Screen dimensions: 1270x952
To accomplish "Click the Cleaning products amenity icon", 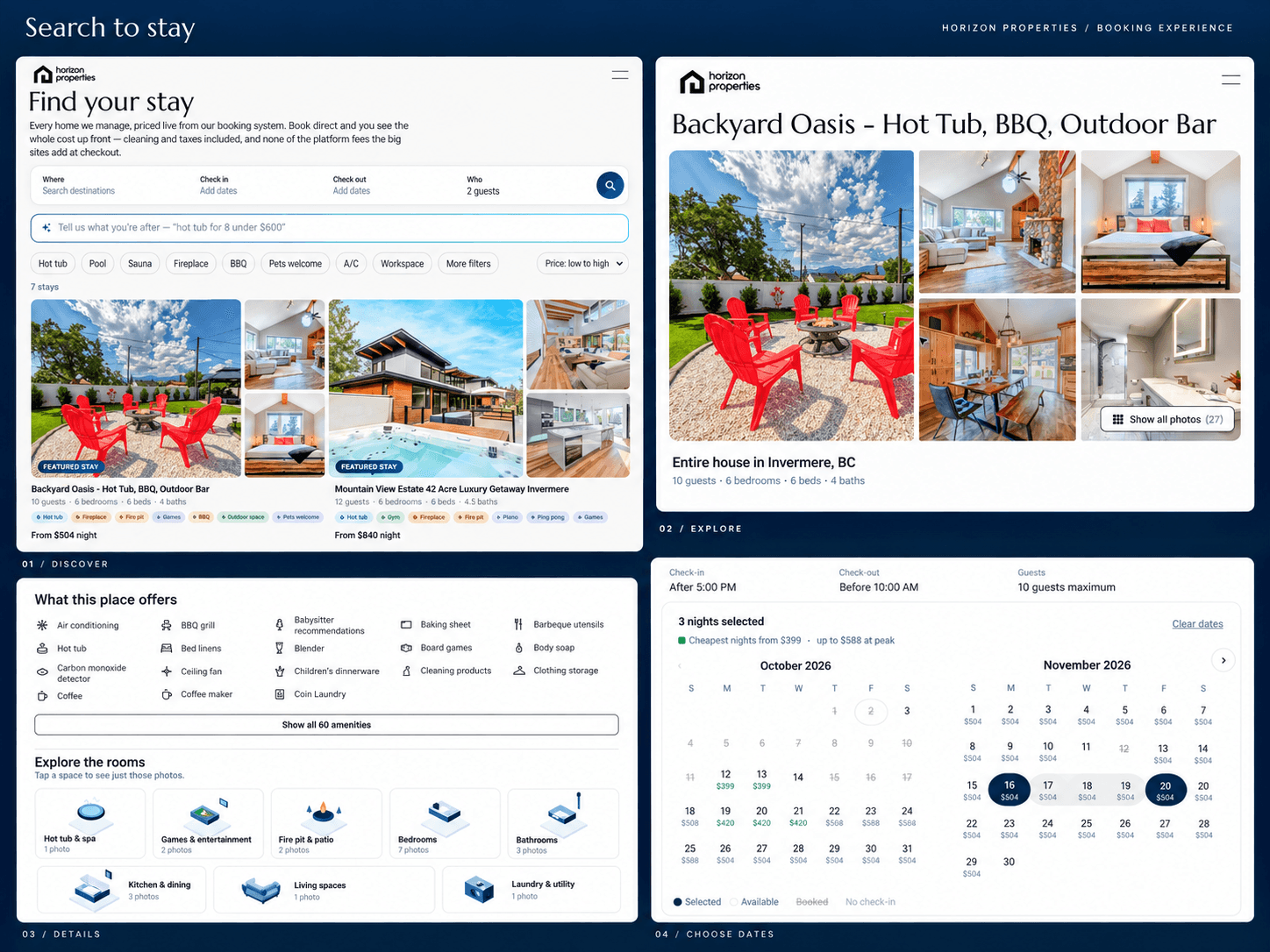I will click(x=406, y=671).
